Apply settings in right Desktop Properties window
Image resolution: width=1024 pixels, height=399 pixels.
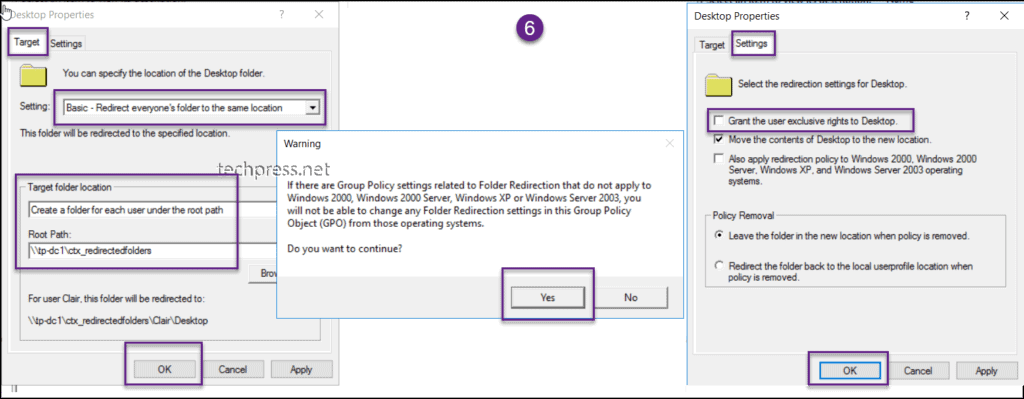click(986, 370)
